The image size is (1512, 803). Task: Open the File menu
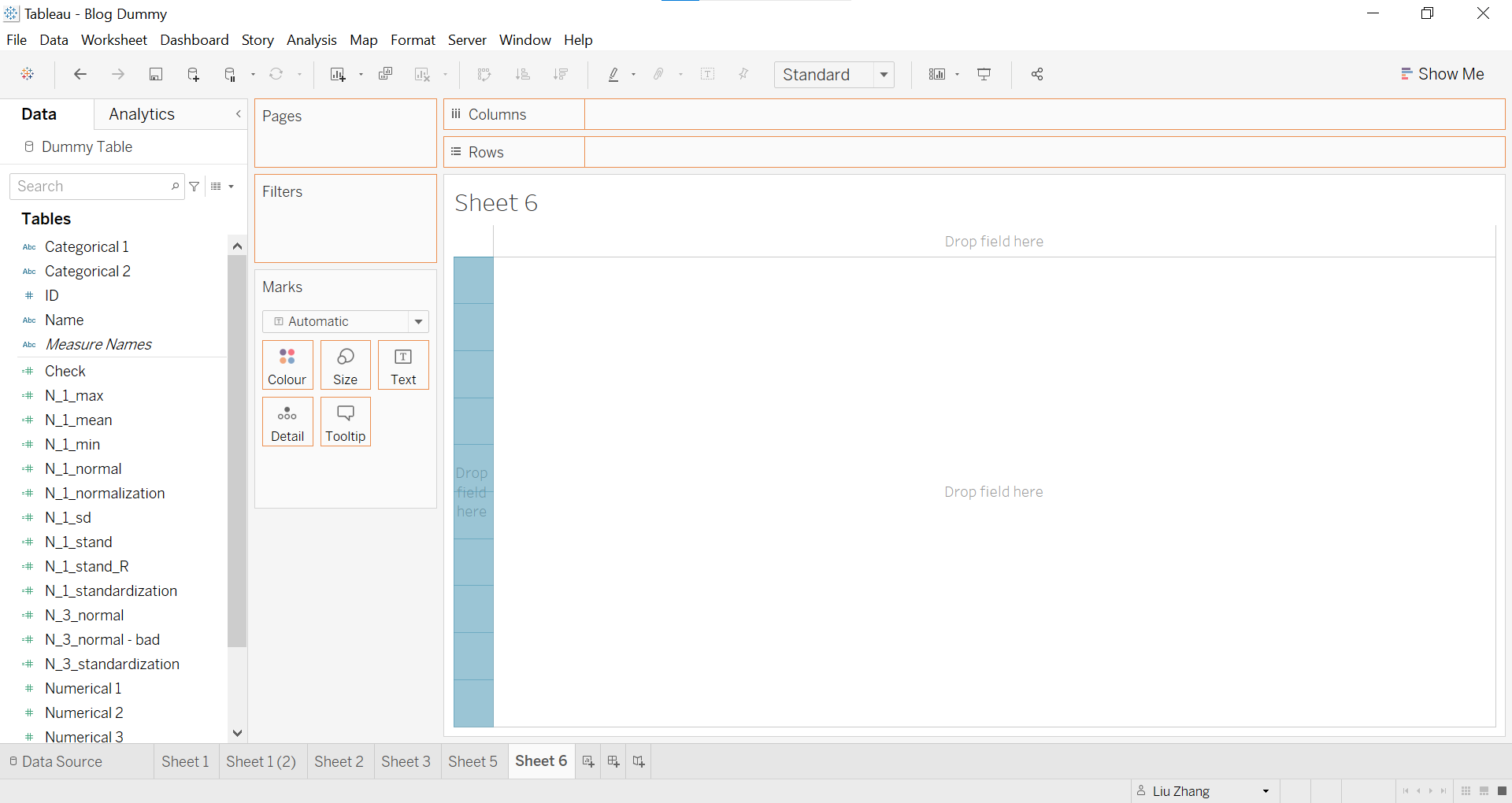[x=17, y=40]
